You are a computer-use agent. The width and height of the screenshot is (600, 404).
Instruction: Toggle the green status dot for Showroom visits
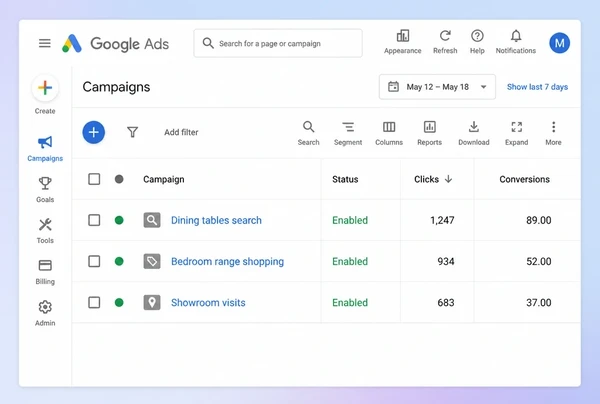point(119,302)
